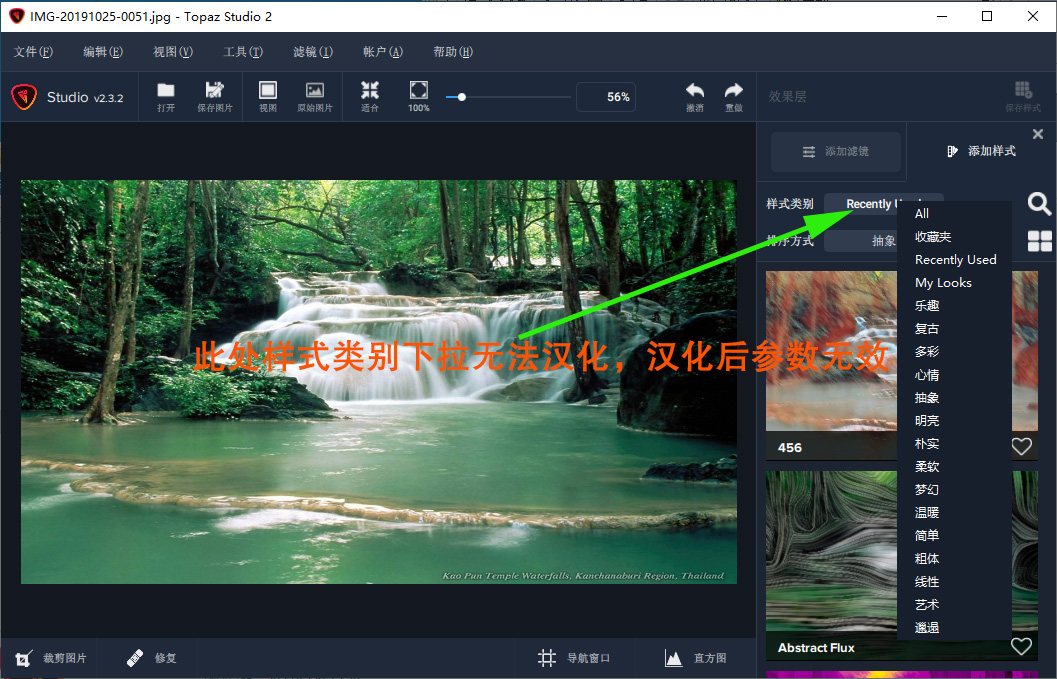Open the 帐户(A) menu

point(383,52)
